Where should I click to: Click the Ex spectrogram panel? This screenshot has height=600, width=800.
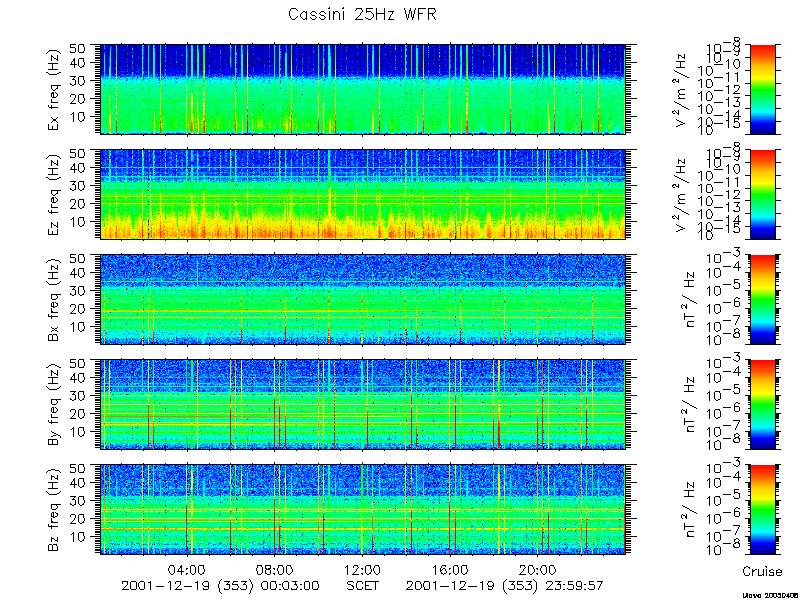tap(363, 89)
